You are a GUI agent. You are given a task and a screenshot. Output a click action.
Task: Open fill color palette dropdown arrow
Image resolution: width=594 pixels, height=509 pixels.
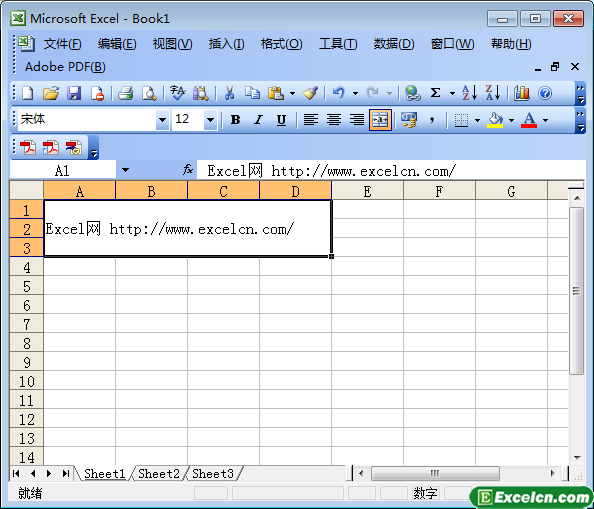(511, 120)
